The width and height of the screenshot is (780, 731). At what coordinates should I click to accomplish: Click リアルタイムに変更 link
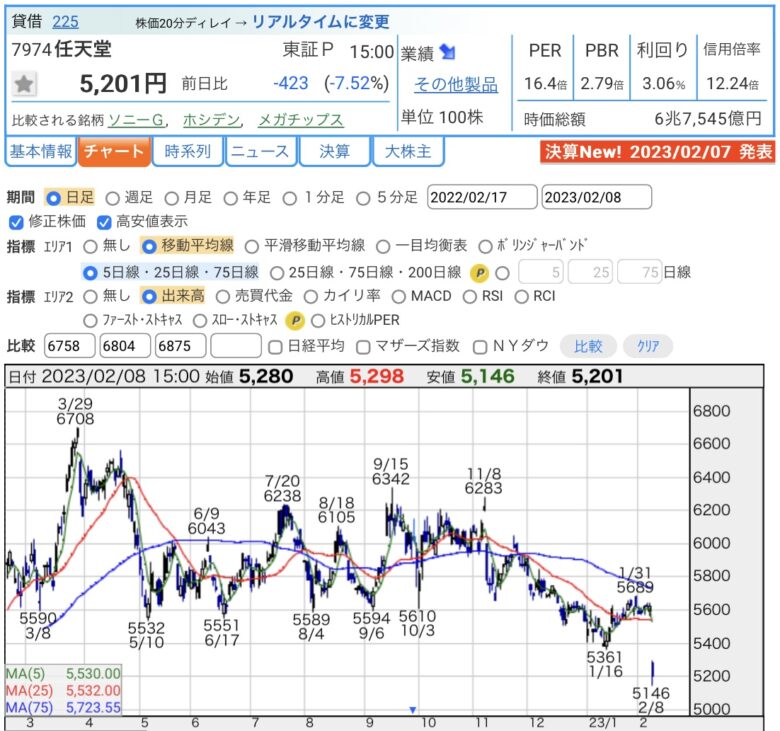(321, 22)
